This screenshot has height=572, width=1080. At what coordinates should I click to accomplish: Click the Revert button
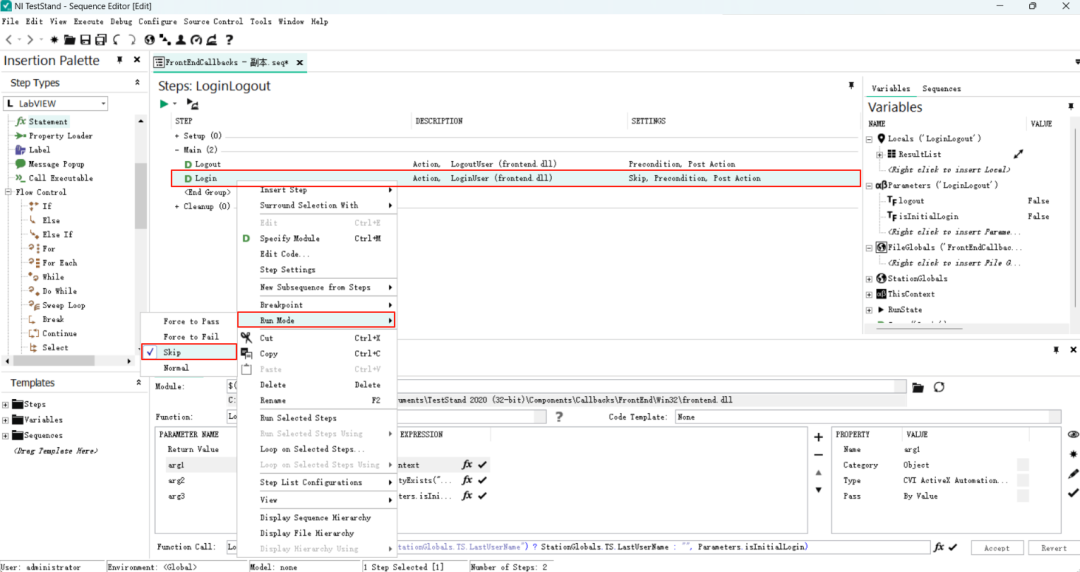click(1053, 548)
